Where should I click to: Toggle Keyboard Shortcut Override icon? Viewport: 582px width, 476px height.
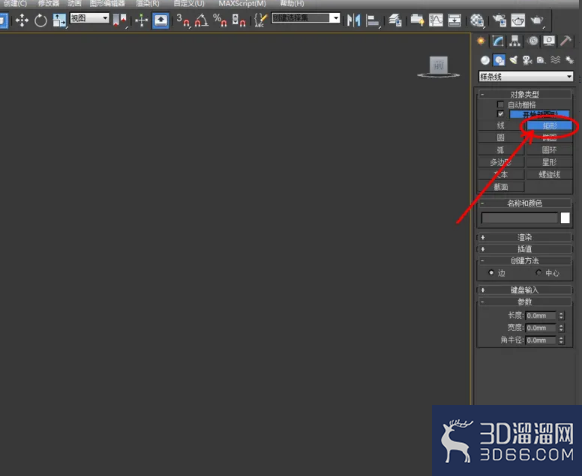pyautogui.click(x=160, y=20)
